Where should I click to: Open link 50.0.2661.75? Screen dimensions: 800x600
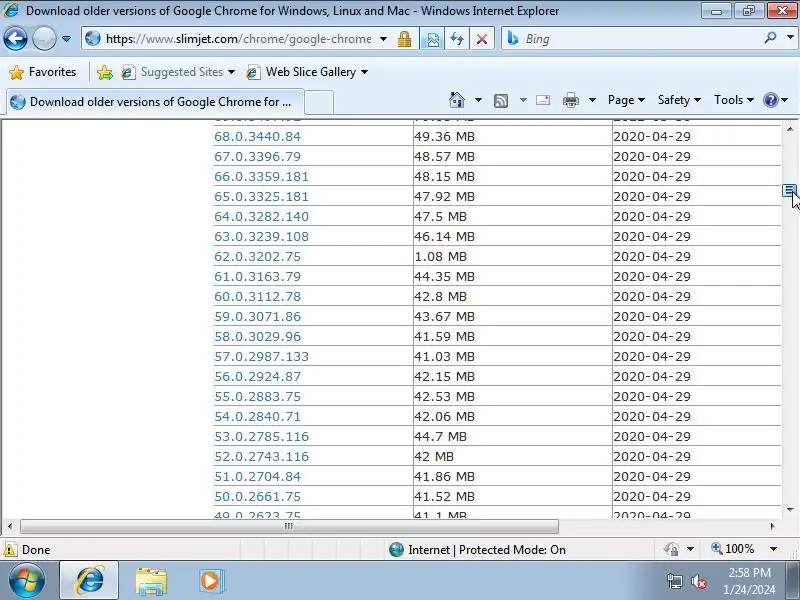point(257,496)
